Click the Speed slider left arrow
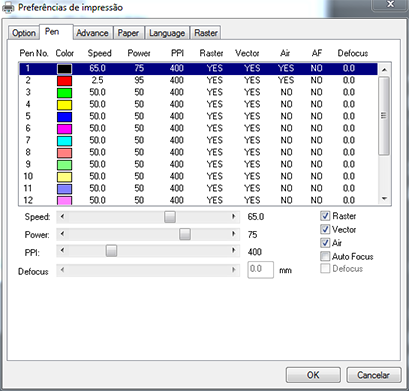This screenshot has height=391, width=409. point(62,217)
